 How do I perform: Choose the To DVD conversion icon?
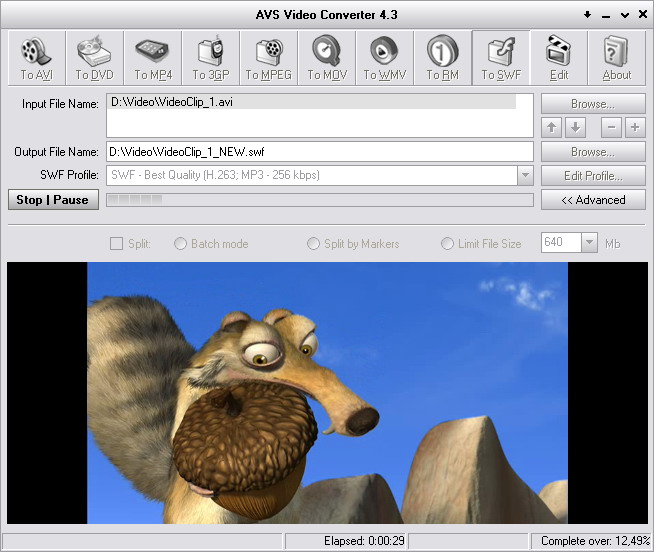pyautogui.click(x=94, y=58)
